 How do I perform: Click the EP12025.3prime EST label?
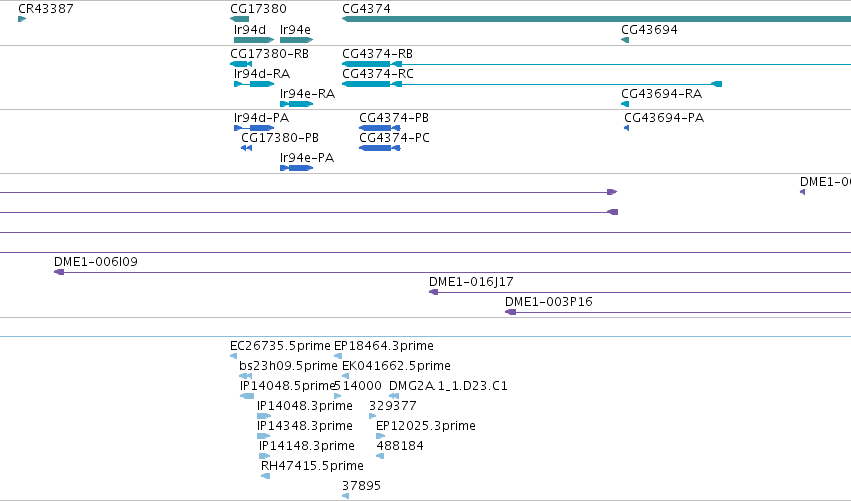[426, 426]
